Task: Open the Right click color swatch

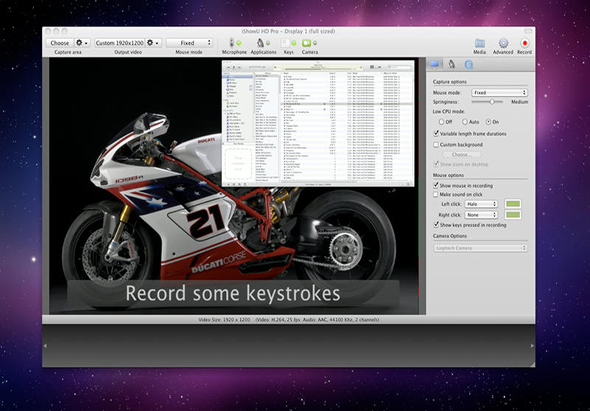Action: tap(513, 215)
